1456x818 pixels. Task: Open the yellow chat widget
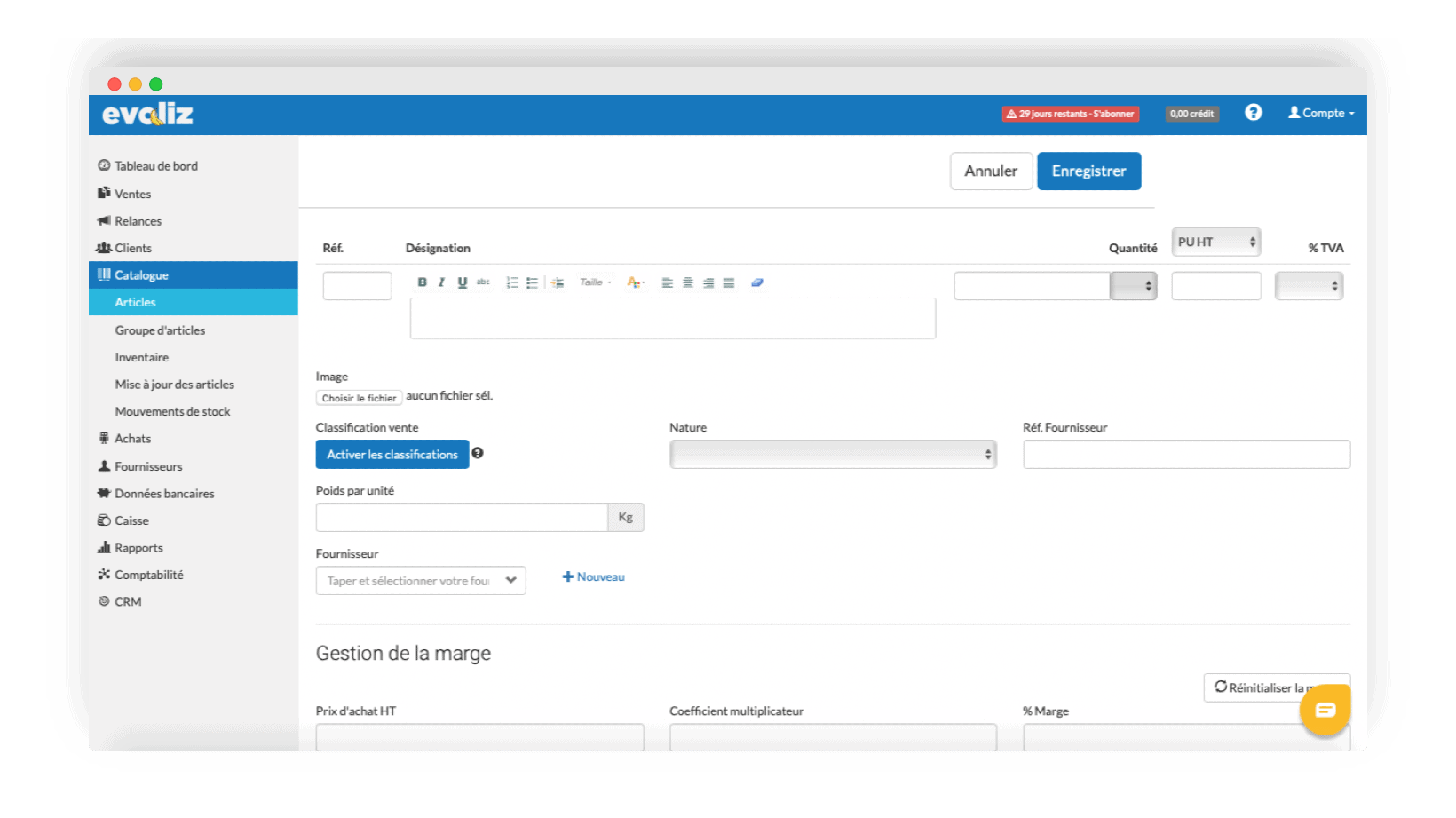tap(1325, 710)
